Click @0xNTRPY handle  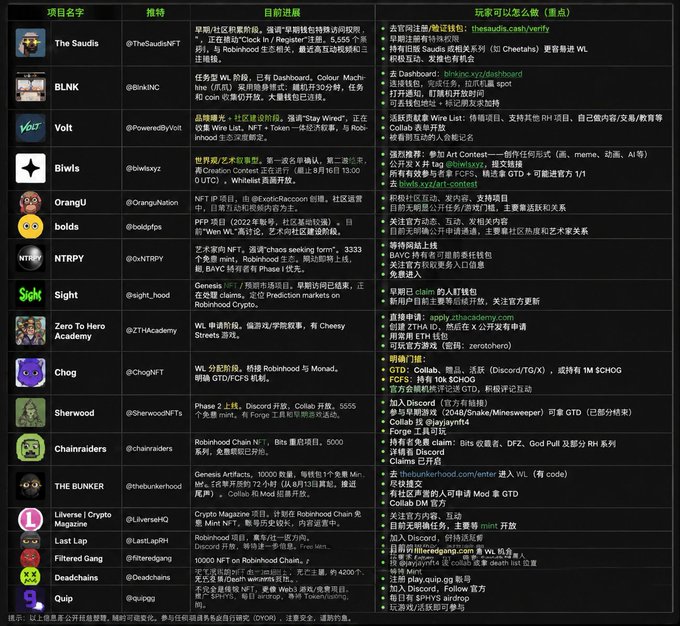tap(144, 259)
